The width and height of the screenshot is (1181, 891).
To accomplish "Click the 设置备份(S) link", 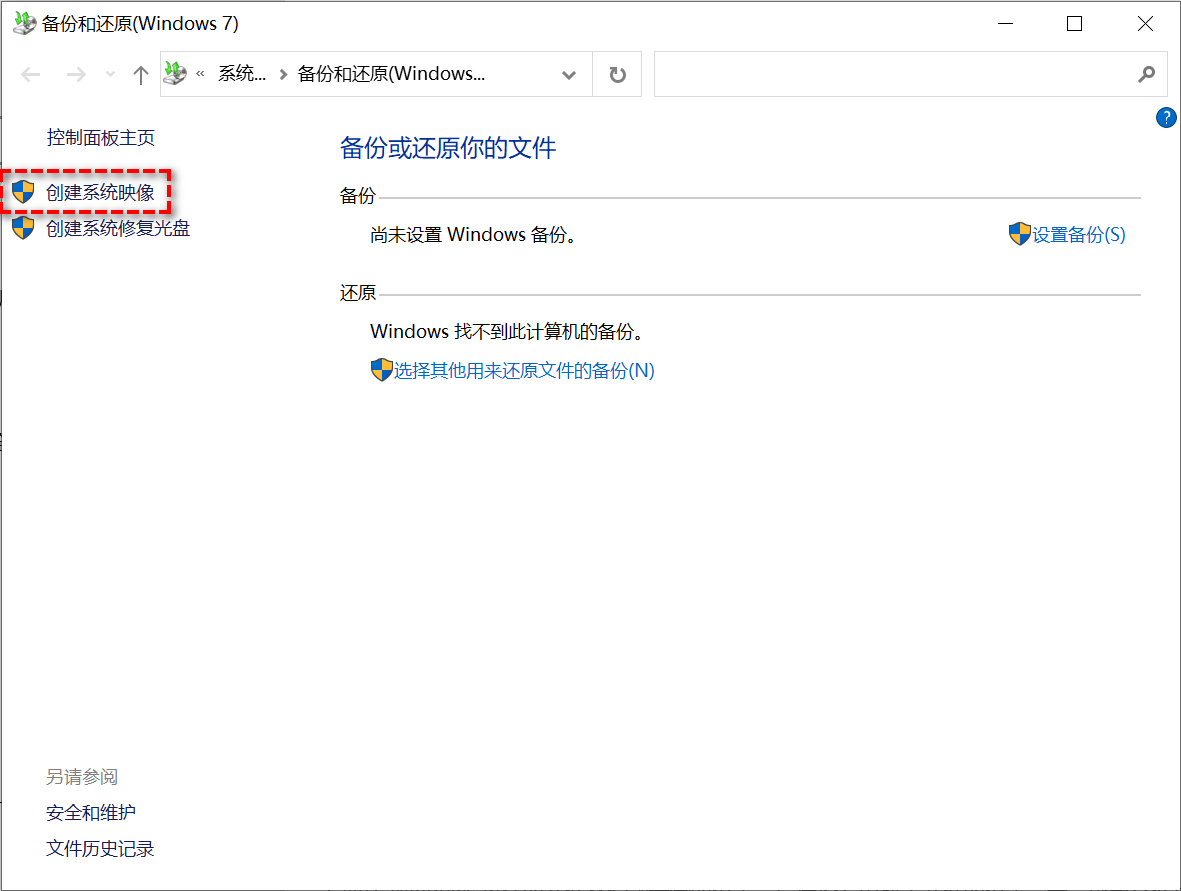I will tap(1078, 234).
